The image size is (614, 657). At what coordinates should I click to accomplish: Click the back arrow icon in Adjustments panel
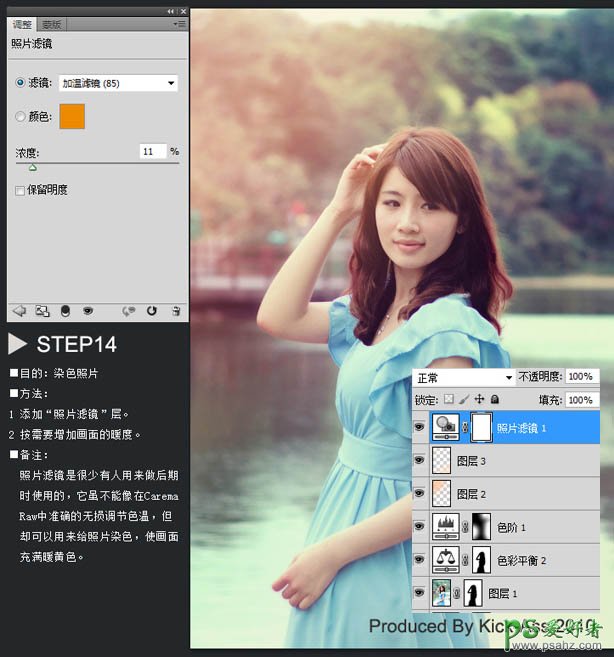tap(18, 311)
